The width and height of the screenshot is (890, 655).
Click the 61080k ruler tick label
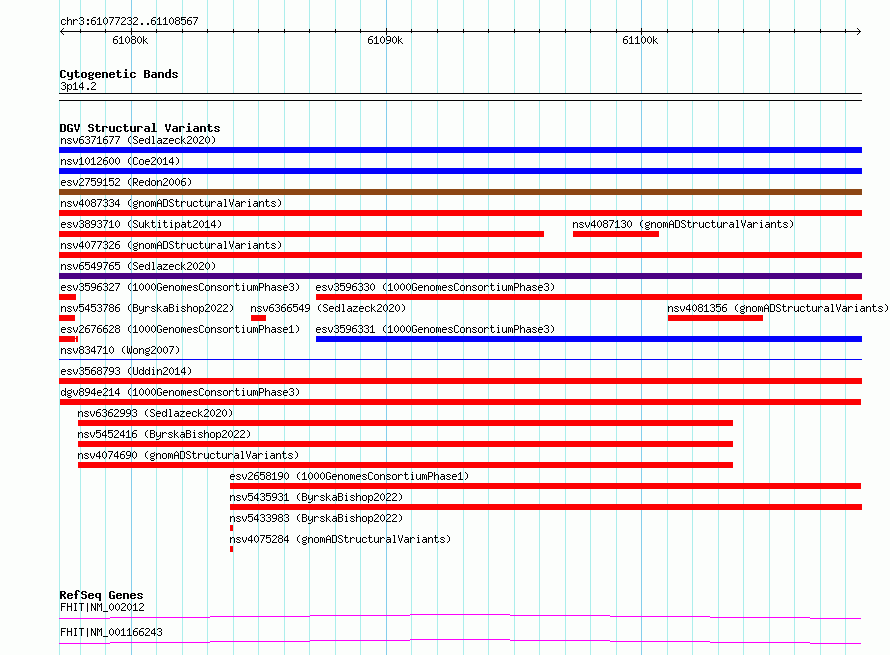coord(130,40)
